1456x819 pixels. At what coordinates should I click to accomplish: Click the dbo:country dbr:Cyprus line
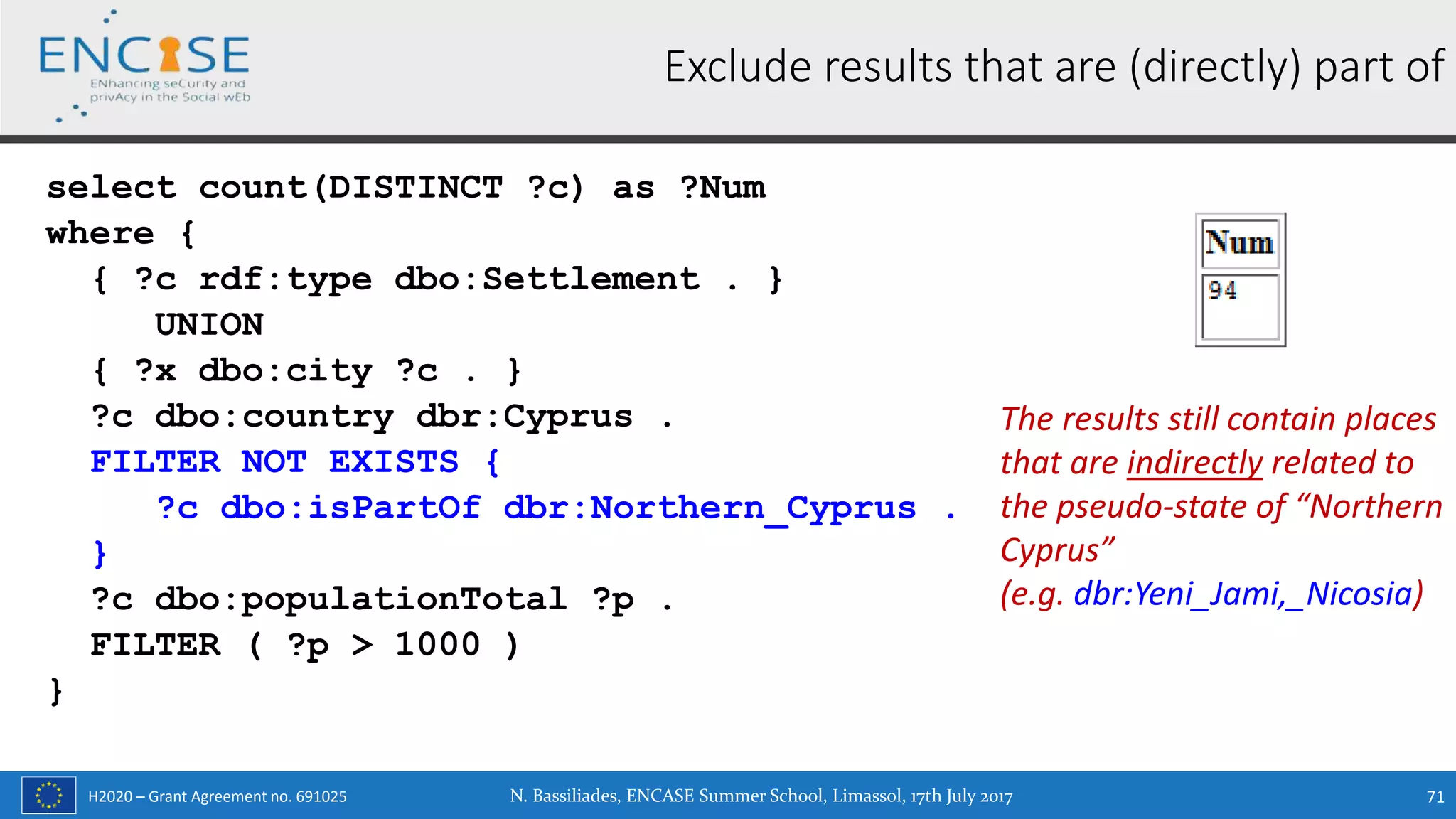click(x=381, y=417)
